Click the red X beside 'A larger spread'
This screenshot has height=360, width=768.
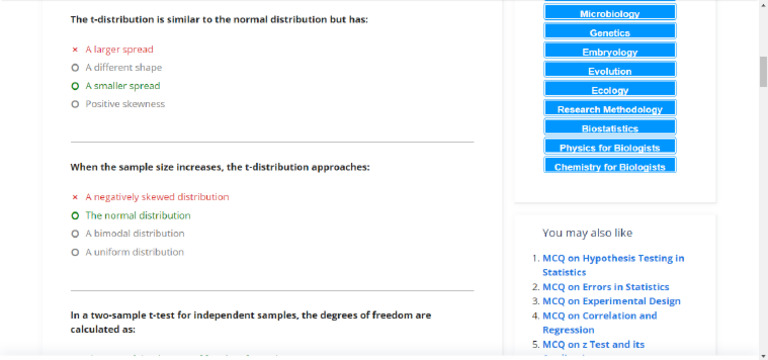(75, 49)
